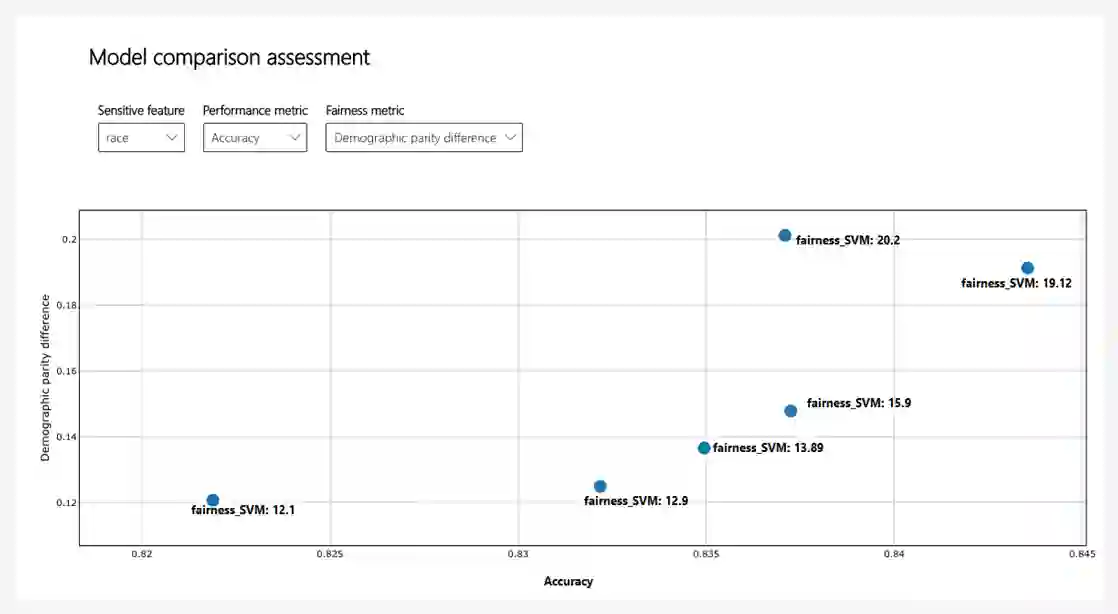Click chevron in Fairness metric dropdown
1118x614 pixels.
coord(510,138)
